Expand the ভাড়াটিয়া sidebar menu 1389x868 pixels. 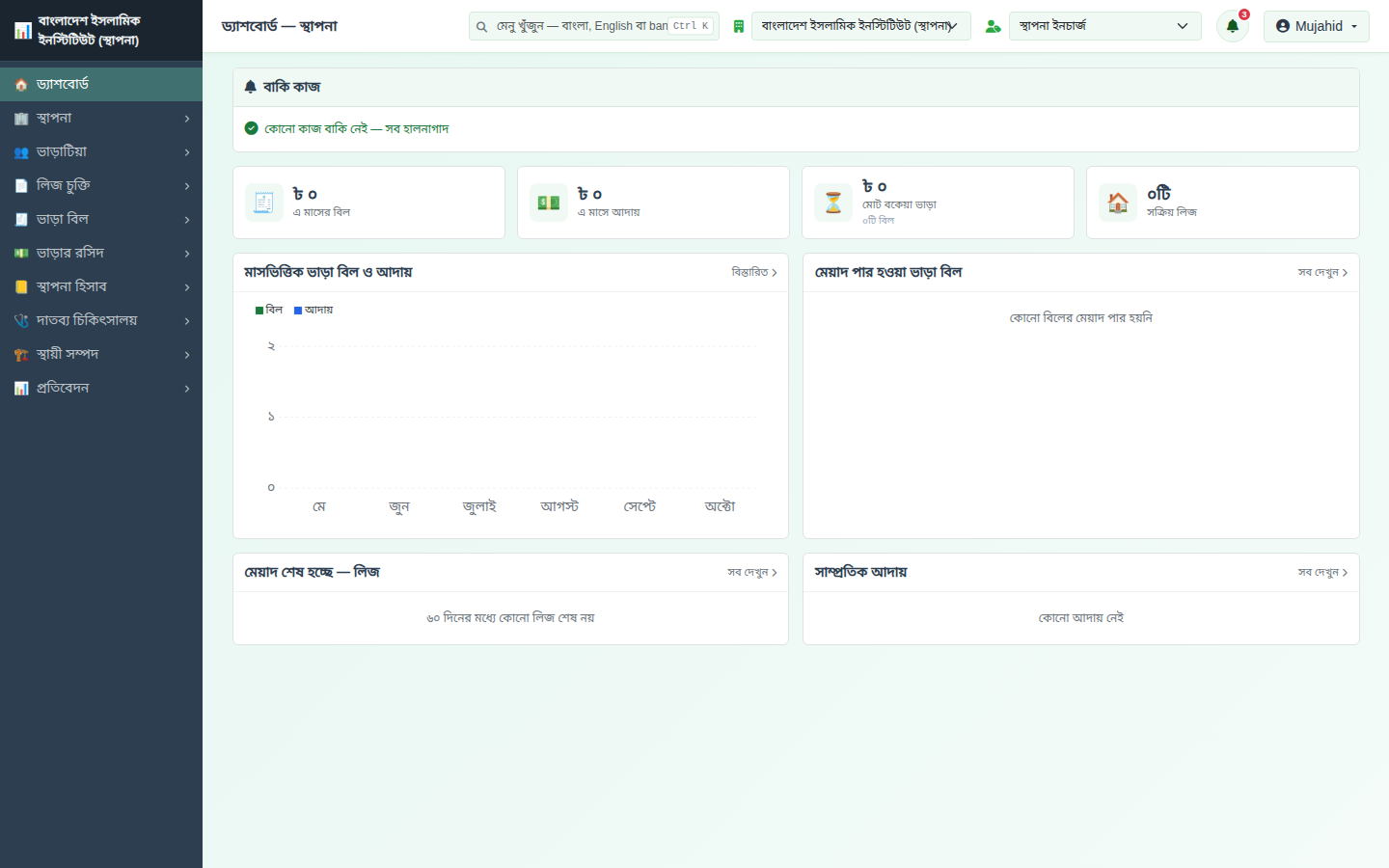pyautogui.click(x=101, y=151)
